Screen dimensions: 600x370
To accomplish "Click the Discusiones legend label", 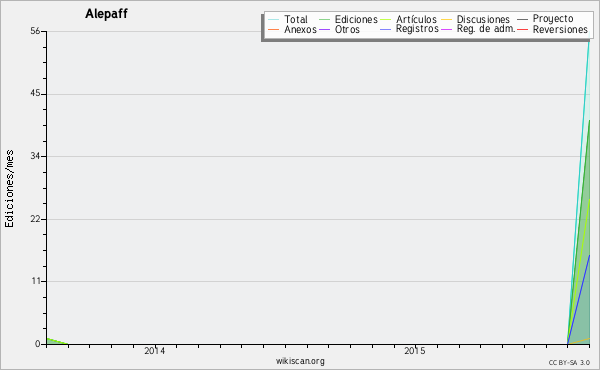I will point(483,19).
